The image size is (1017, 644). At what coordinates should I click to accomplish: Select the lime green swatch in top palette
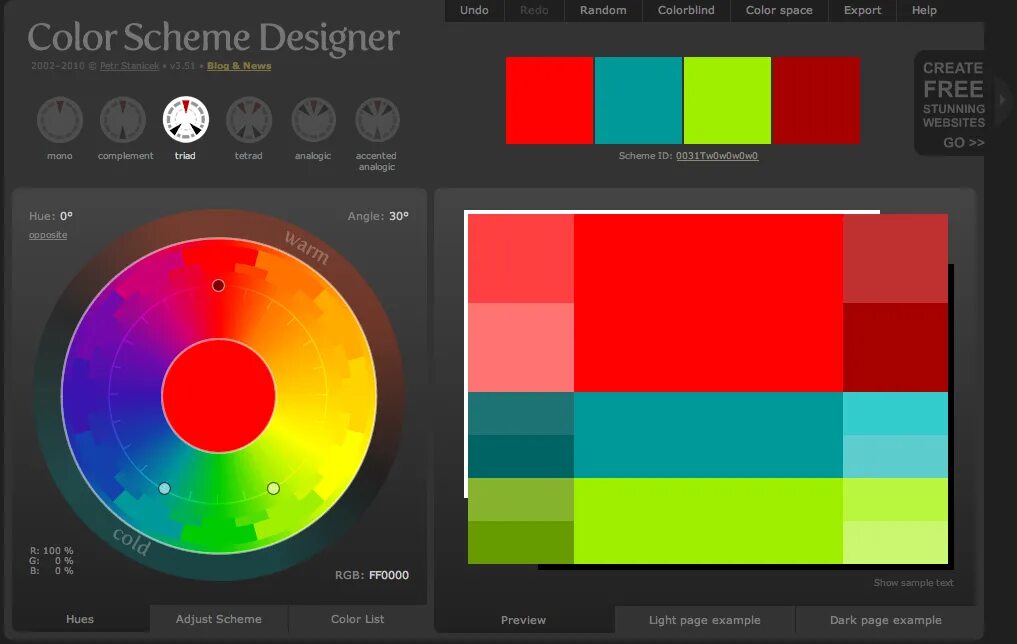tap(727, 101)
